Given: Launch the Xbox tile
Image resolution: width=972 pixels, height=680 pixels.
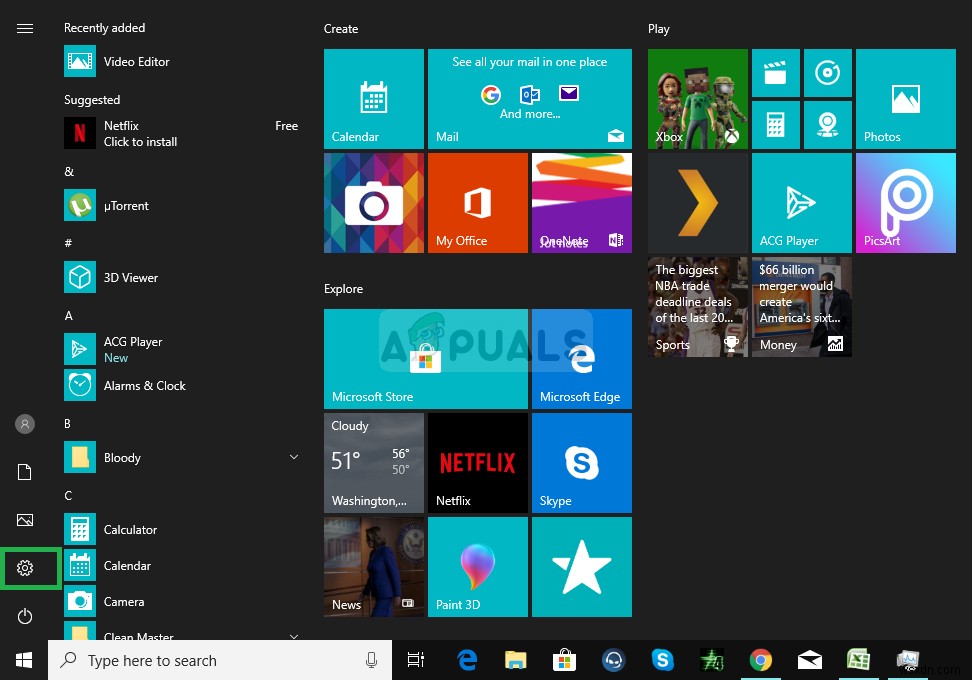Looking at the screenshot, I should click(x=697, y=98).
